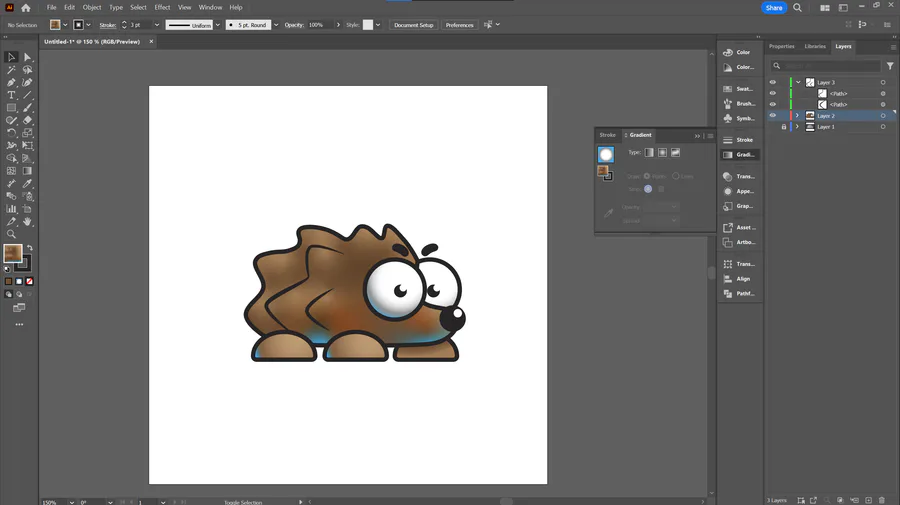The width and height of the screenshot is (900, 505).
Task: Unlock Layer 1 via lock icon
Action: click(783, 127)
